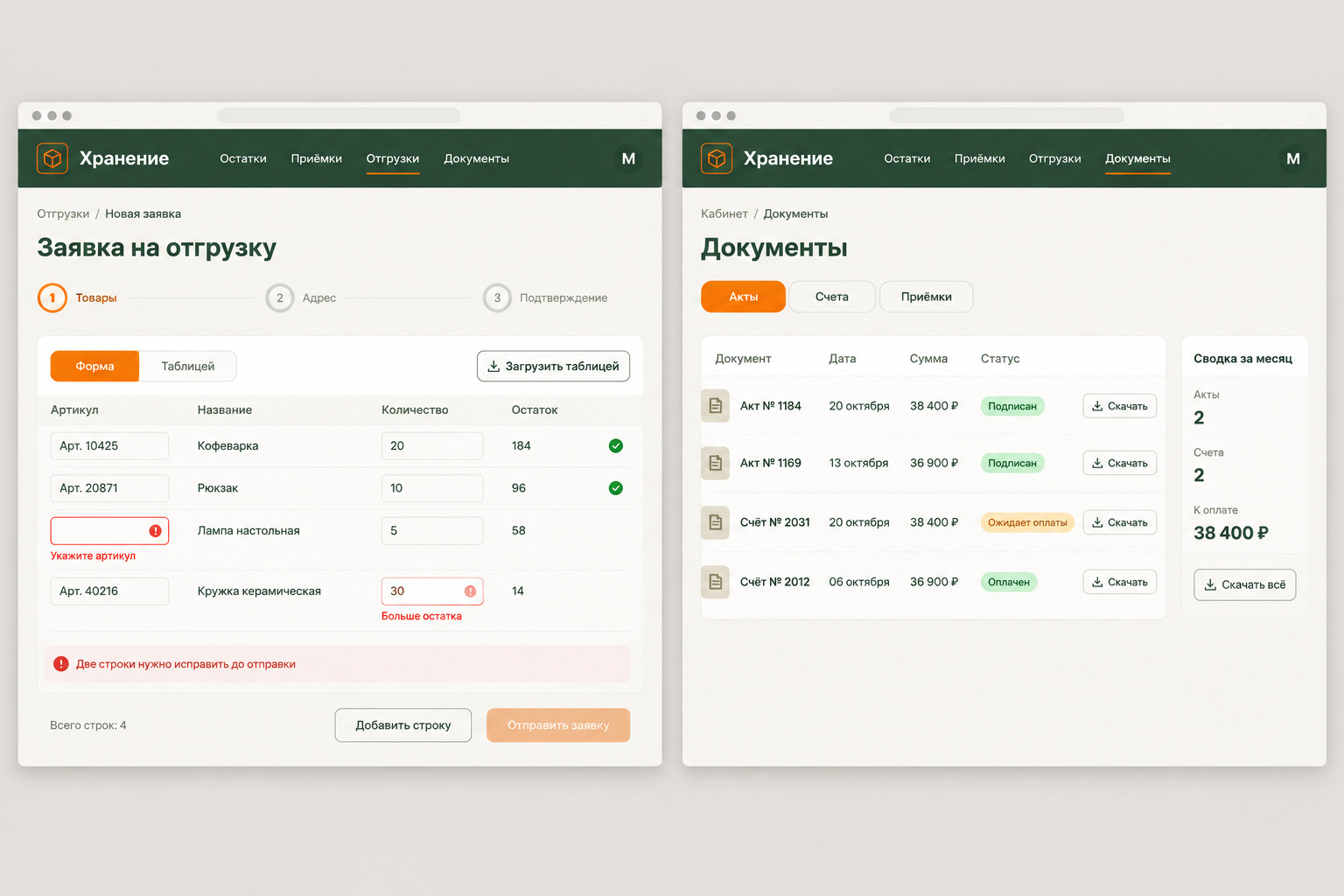Open the M user avatar in the Документы window
This screenshot has height=896, width=1344.
(x=1293, y=158)
